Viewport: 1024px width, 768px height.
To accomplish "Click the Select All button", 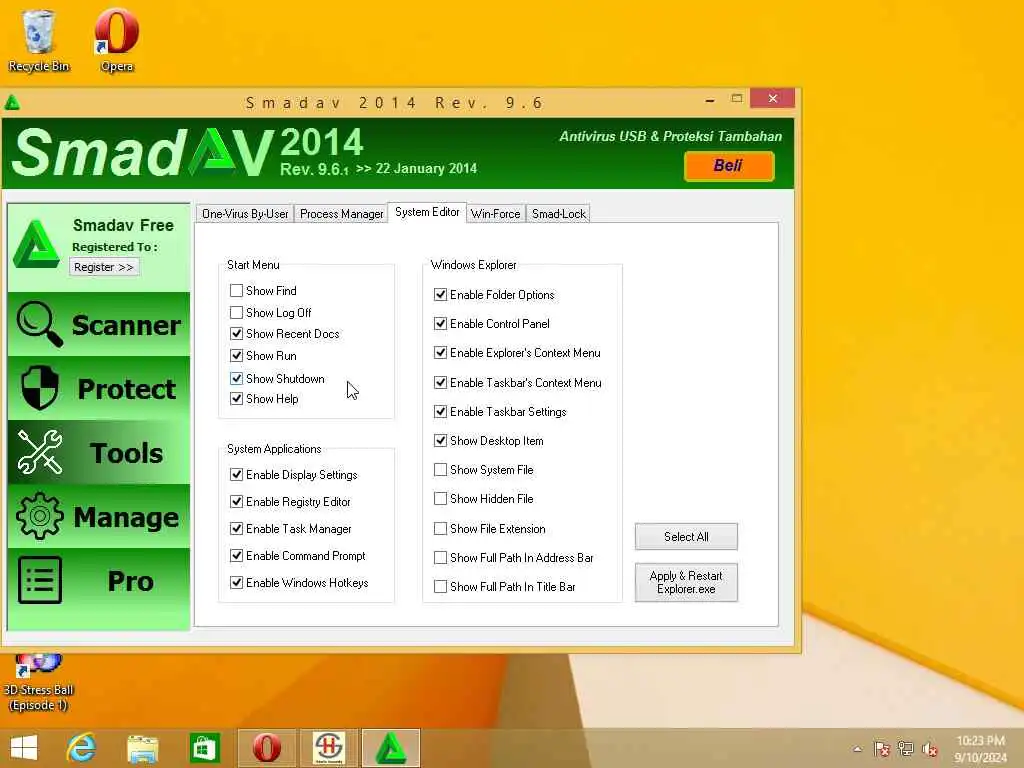I will click(686, 537).
